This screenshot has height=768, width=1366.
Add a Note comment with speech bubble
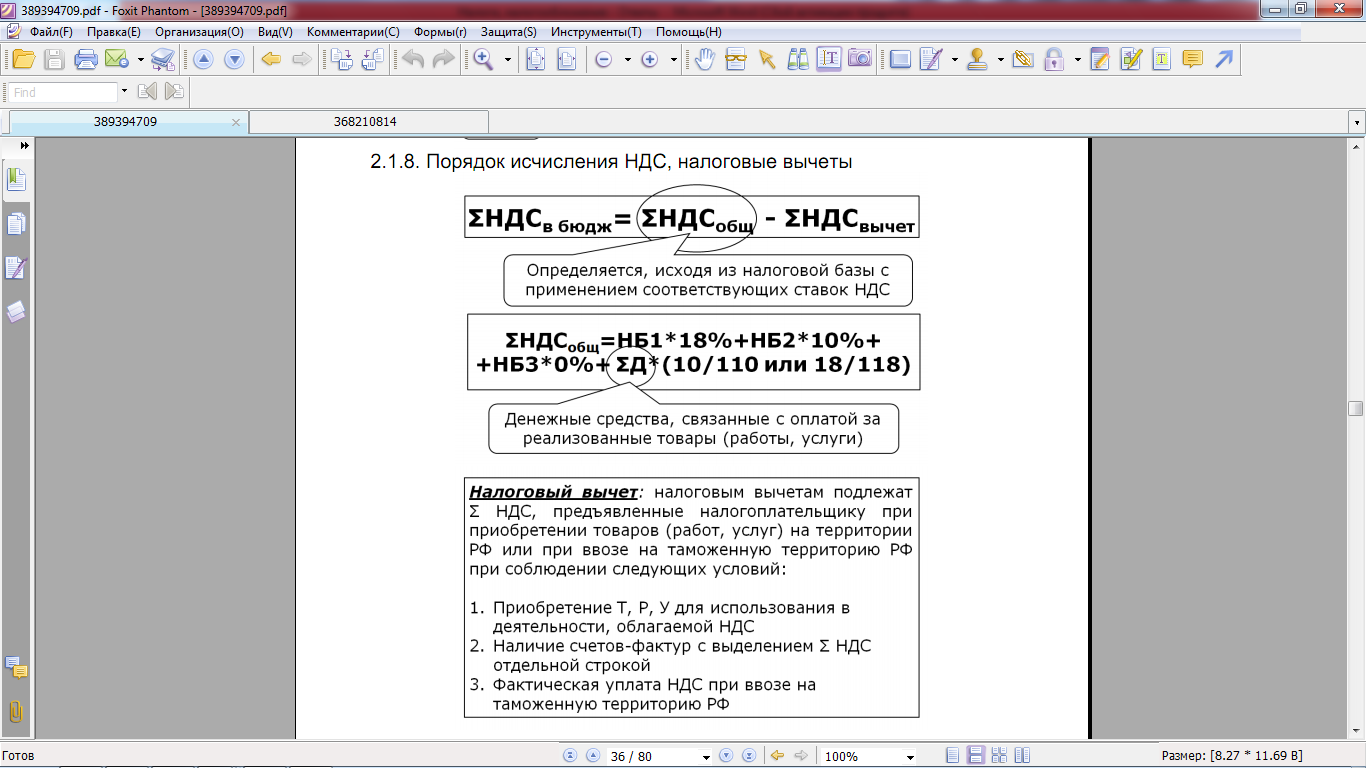click(1193, 59)
